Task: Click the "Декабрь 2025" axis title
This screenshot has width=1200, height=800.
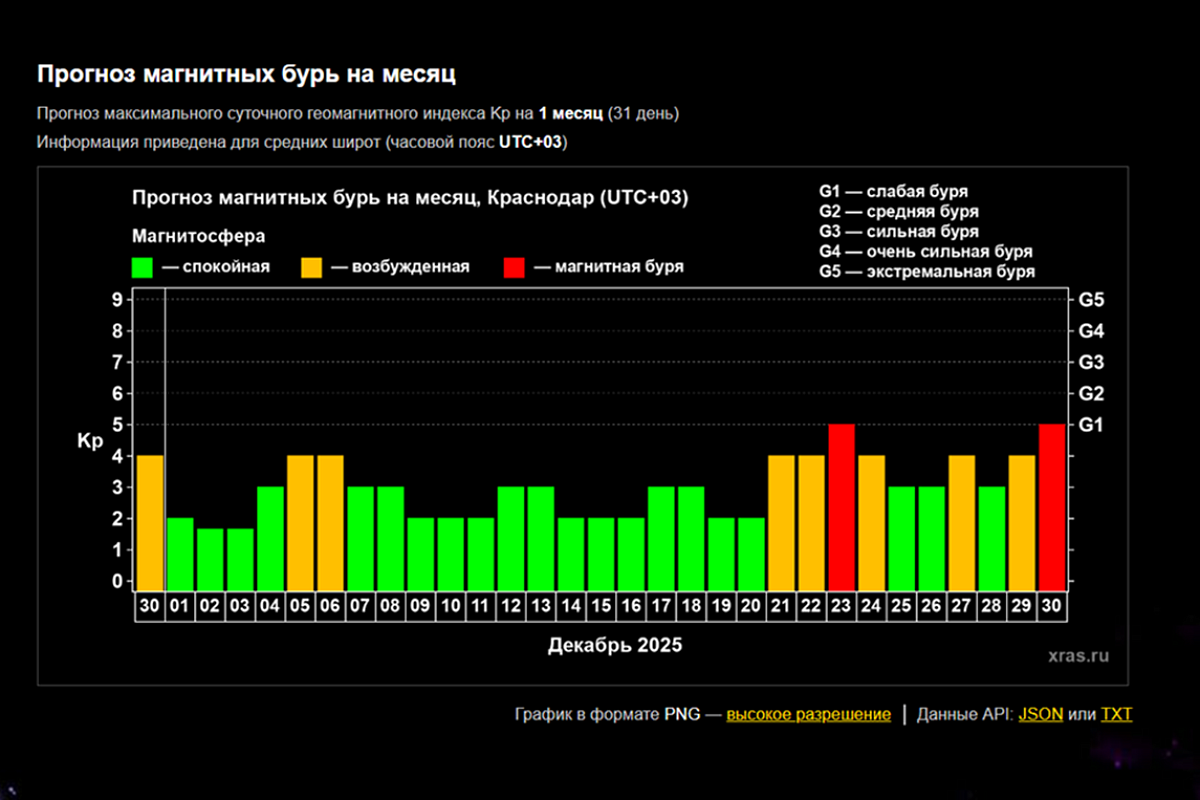Action: [614, 645]
